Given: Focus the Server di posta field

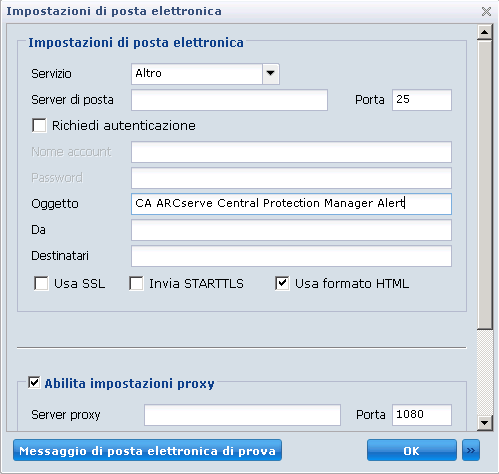Looking at the screenshot, I should click(x=229, y=100).
